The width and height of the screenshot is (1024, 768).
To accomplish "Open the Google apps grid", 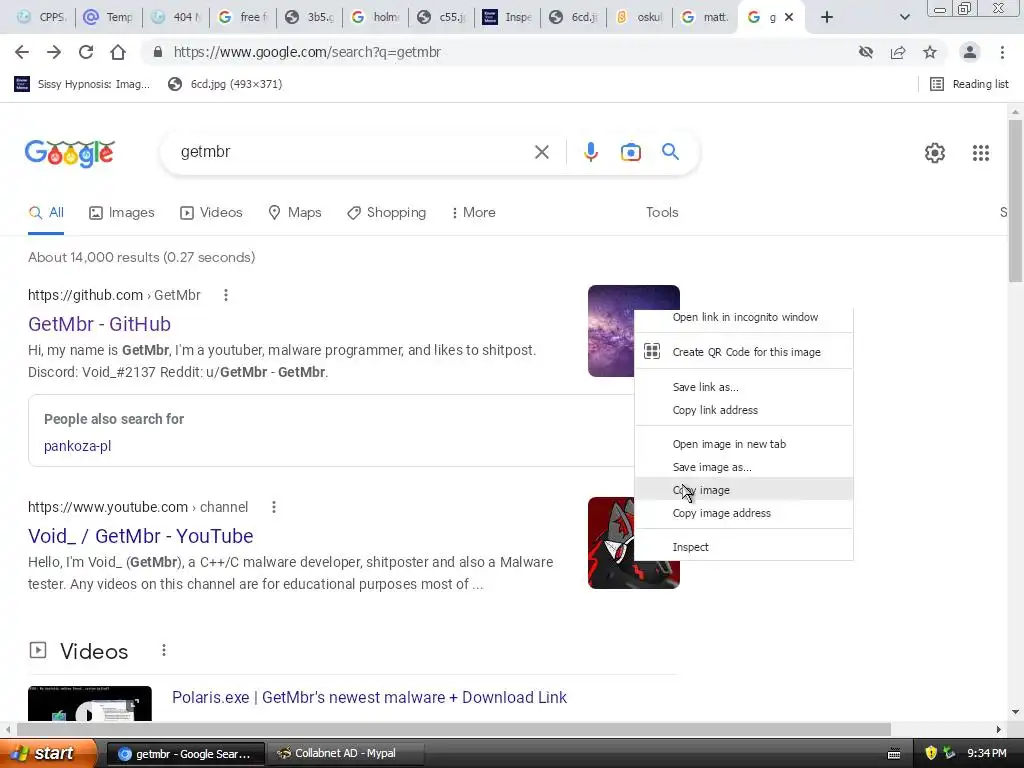I will tap(980, 153).
